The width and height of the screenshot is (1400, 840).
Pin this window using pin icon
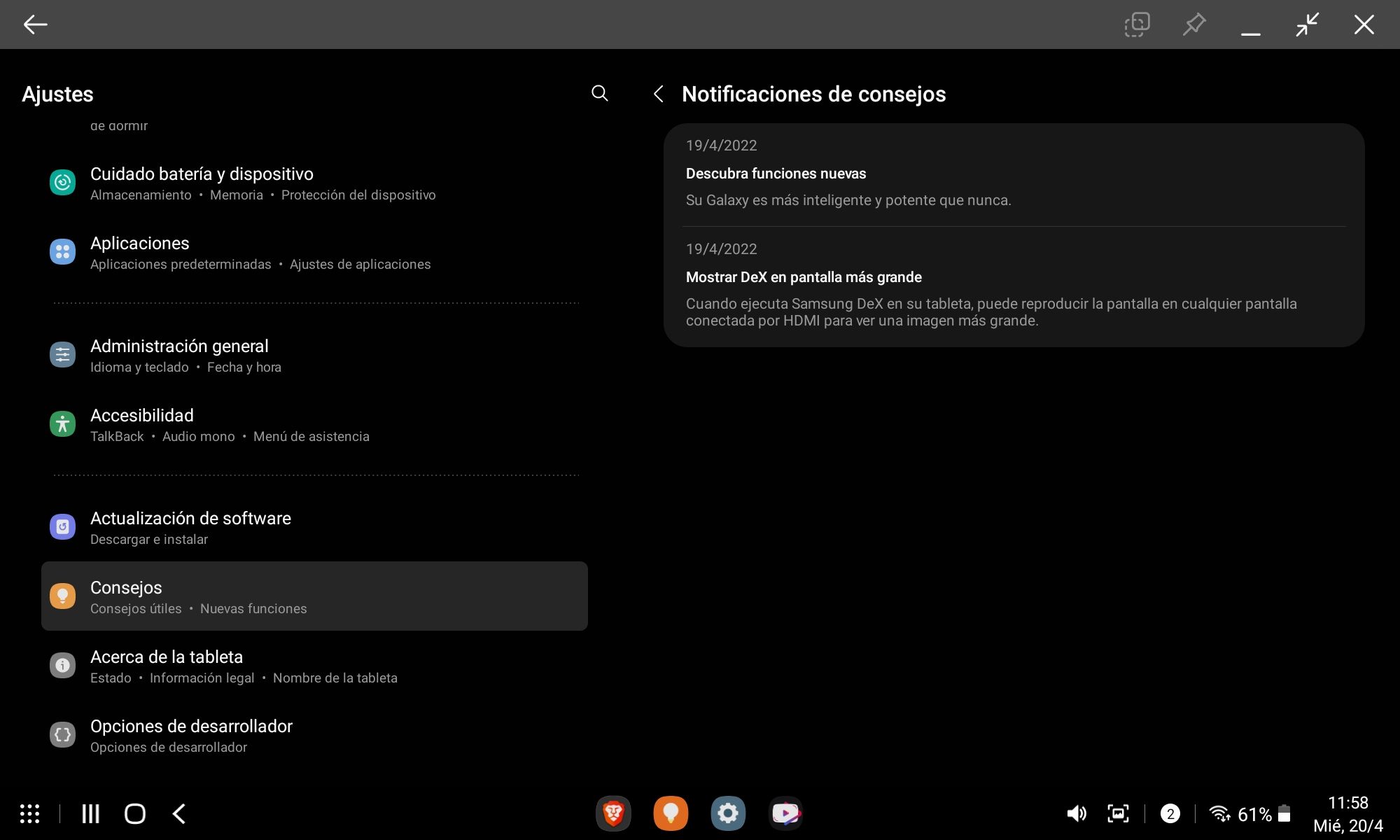[x=1194, y=24]
